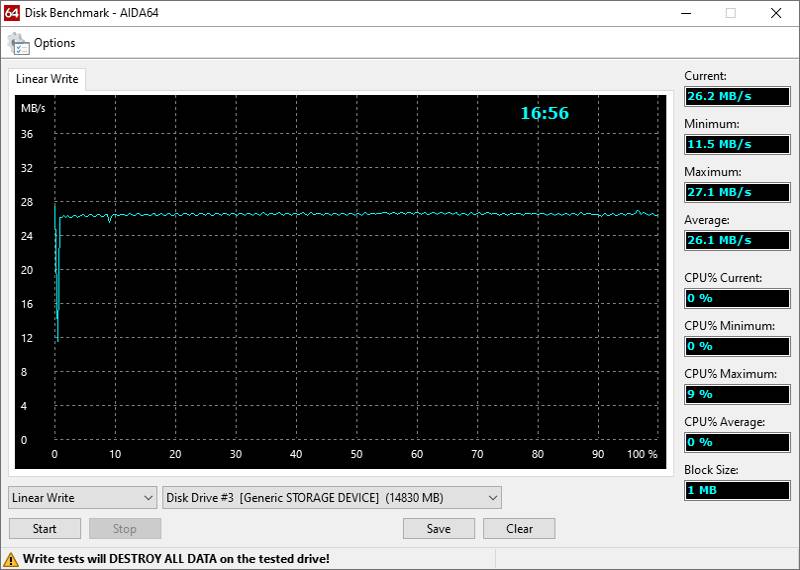Maximize the Disk Benchmark window
The image size is (800, 570).
coord(730,13)
